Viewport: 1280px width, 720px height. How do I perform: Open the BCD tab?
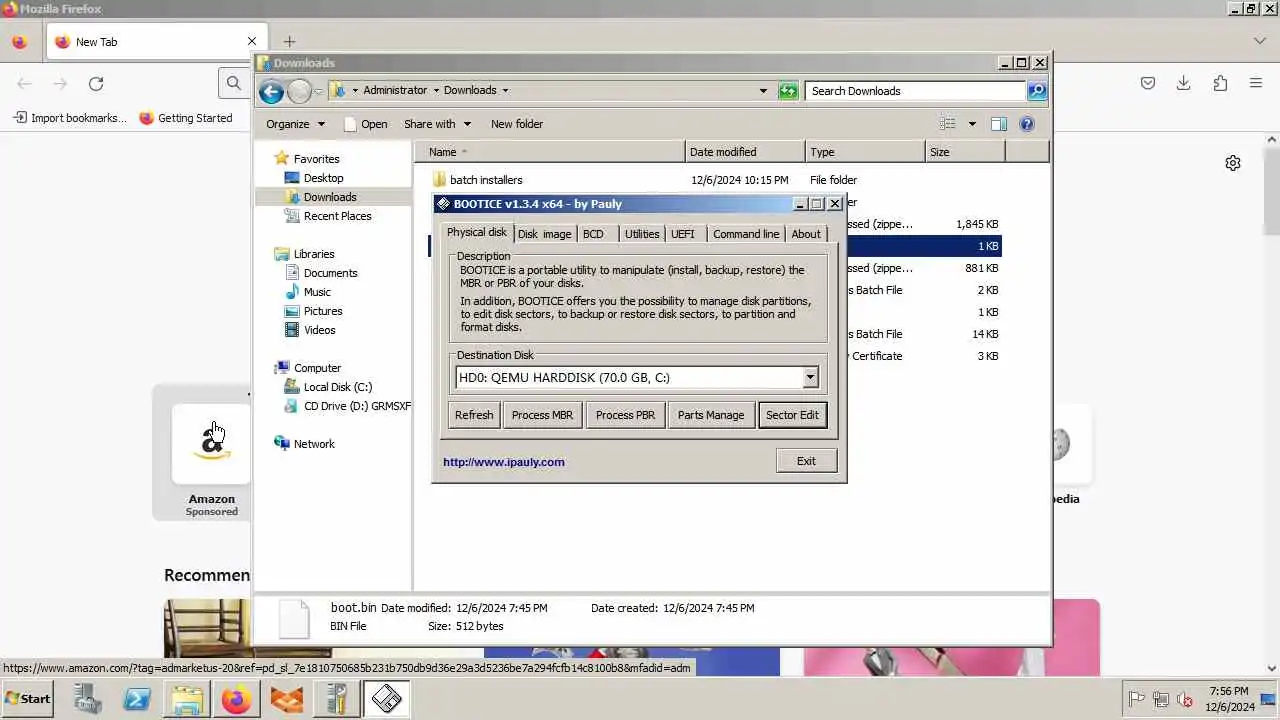594,234
